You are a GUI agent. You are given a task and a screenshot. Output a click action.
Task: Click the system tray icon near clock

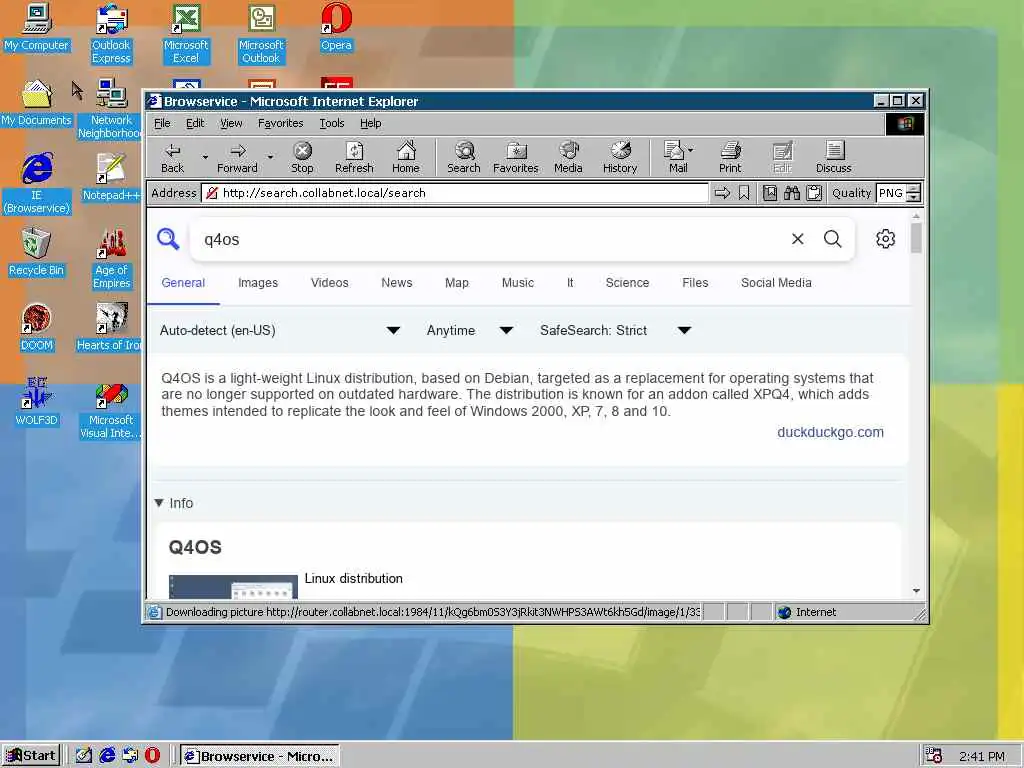click(934, 756)
